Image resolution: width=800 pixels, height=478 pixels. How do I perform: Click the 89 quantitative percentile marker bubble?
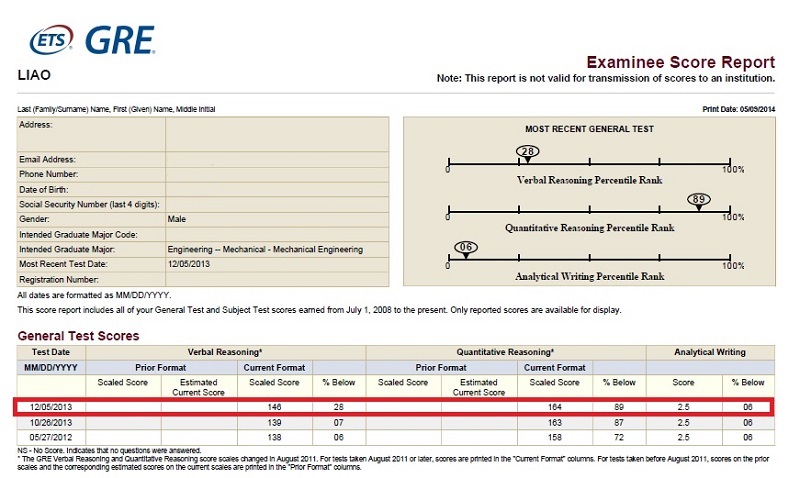tap(699, 199)
